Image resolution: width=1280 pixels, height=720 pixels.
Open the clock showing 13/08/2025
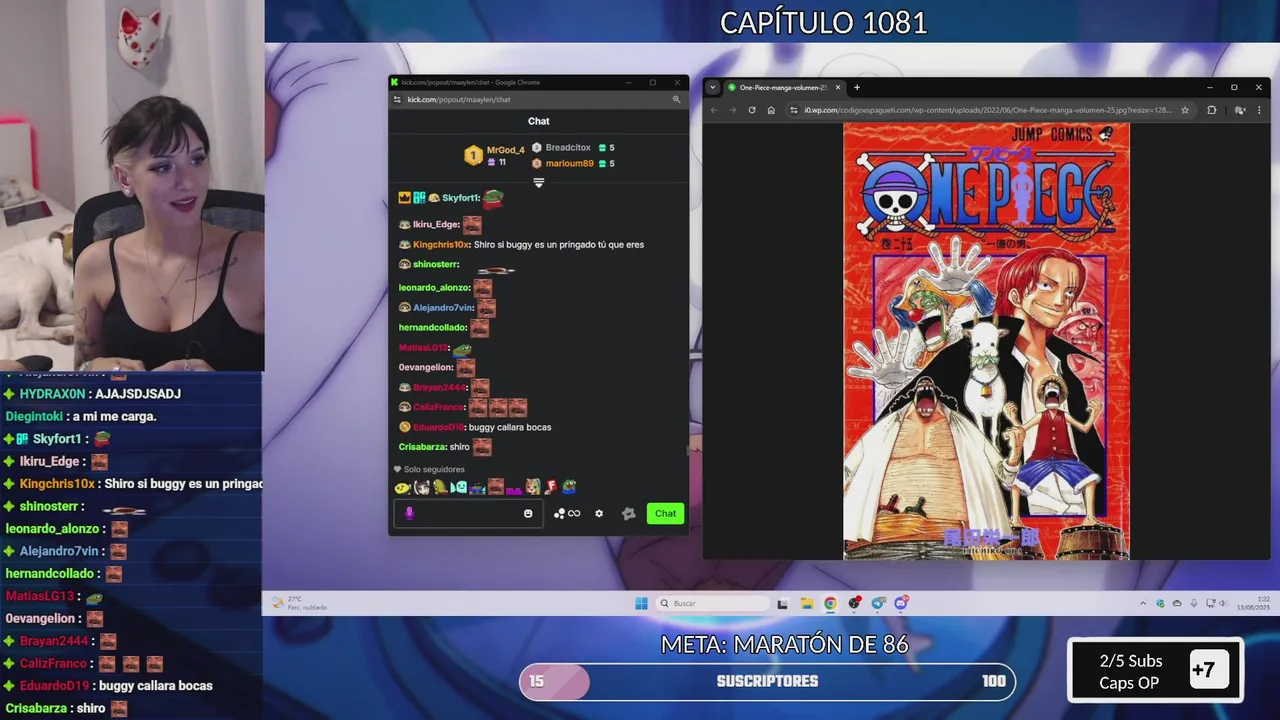(x=1253, y=603)
